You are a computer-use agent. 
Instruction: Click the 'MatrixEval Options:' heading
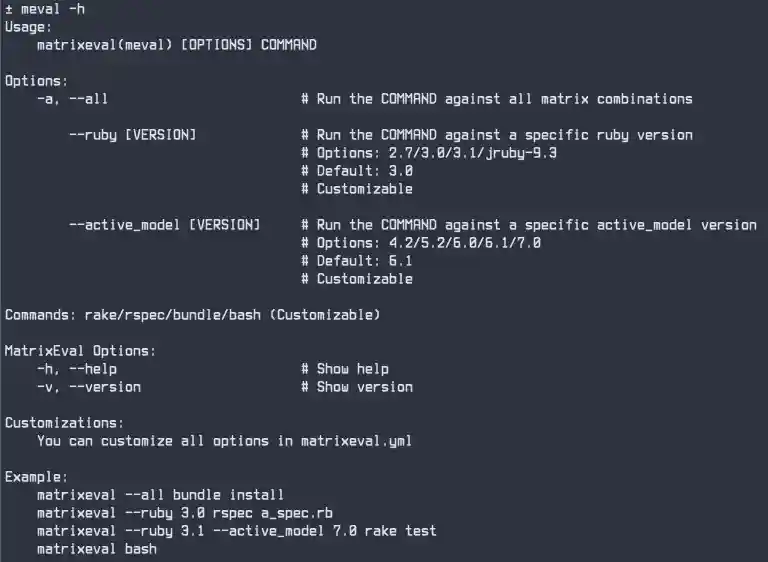(81, 351)
